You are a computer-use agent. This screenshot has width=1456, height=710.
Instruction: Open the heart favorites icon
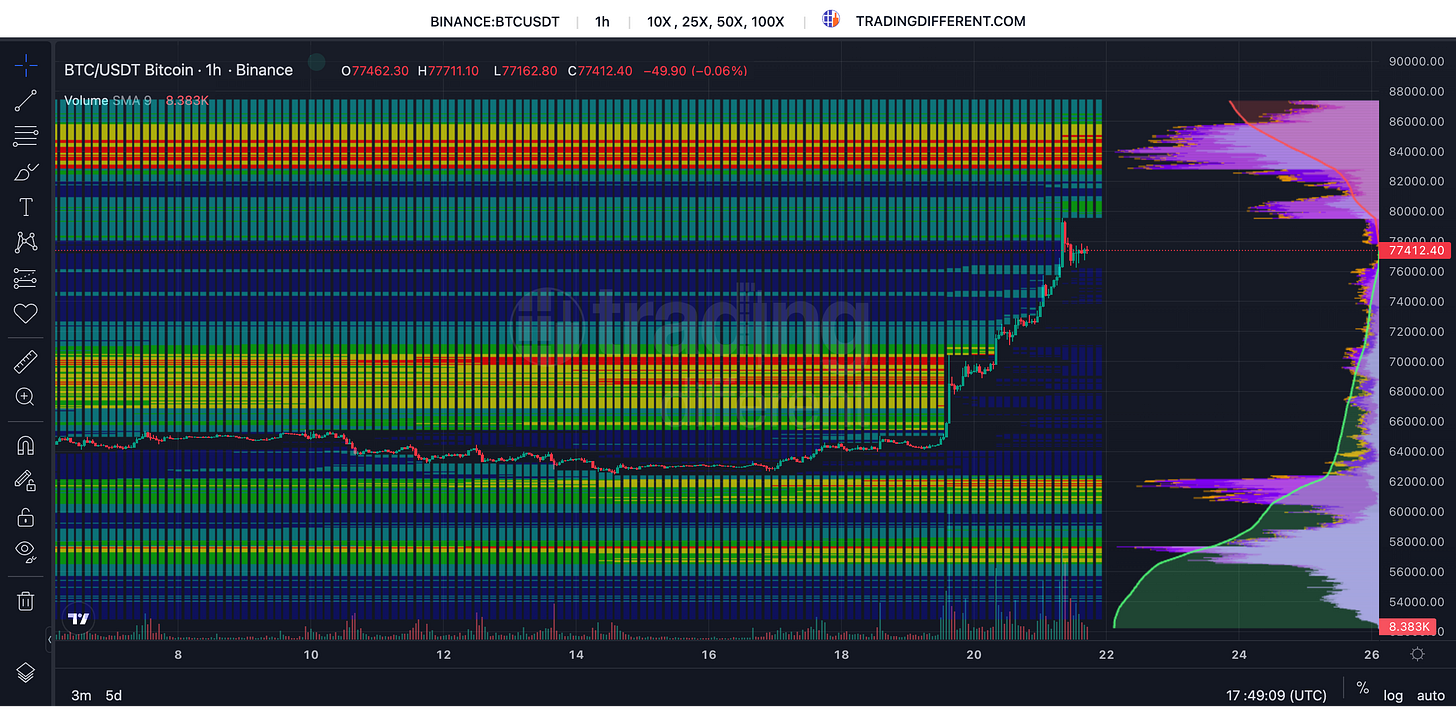pyautogui.click(x=25, y=314)
